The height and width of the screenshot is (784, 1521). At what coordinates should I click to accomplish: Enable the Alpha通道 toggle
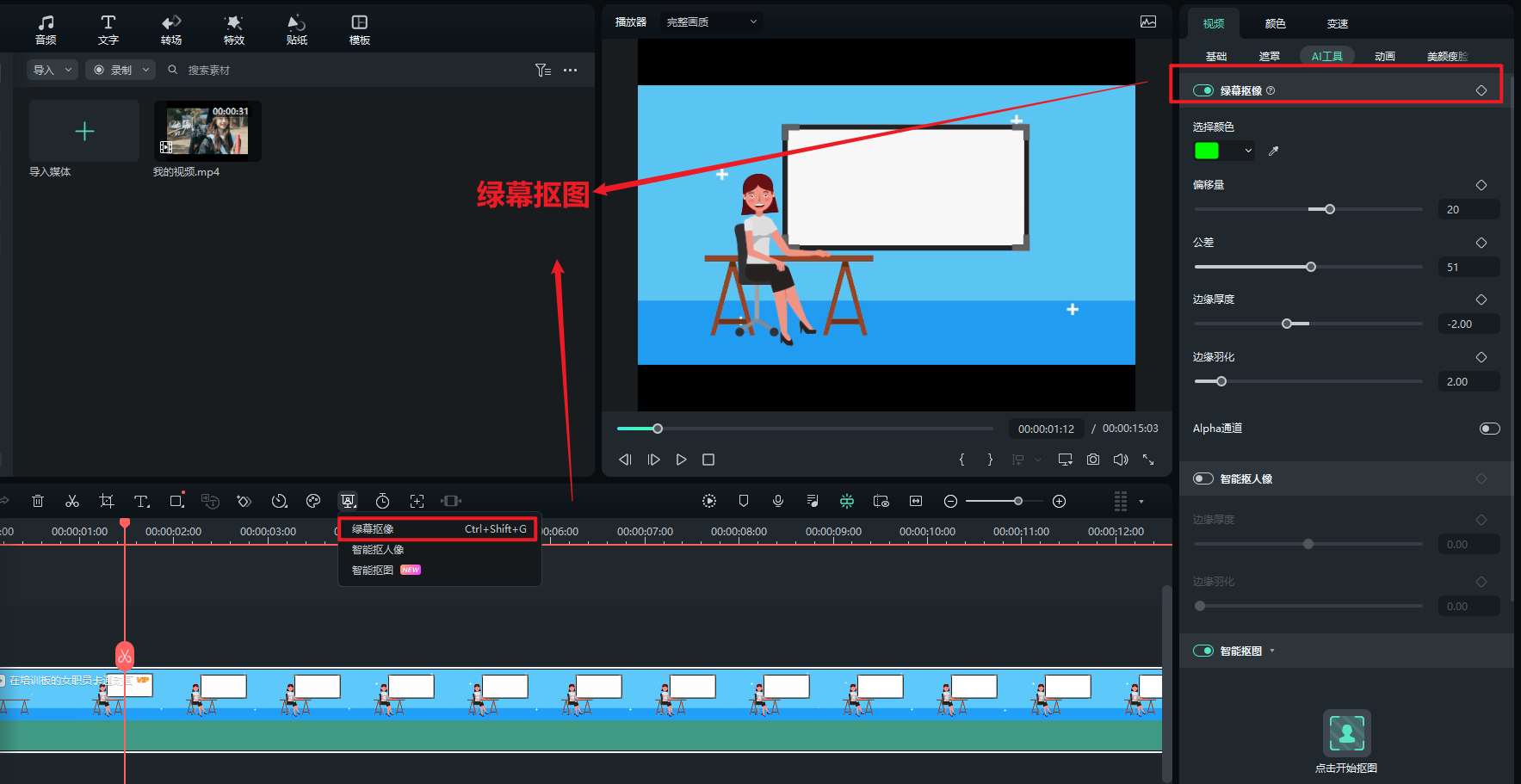1489,429
